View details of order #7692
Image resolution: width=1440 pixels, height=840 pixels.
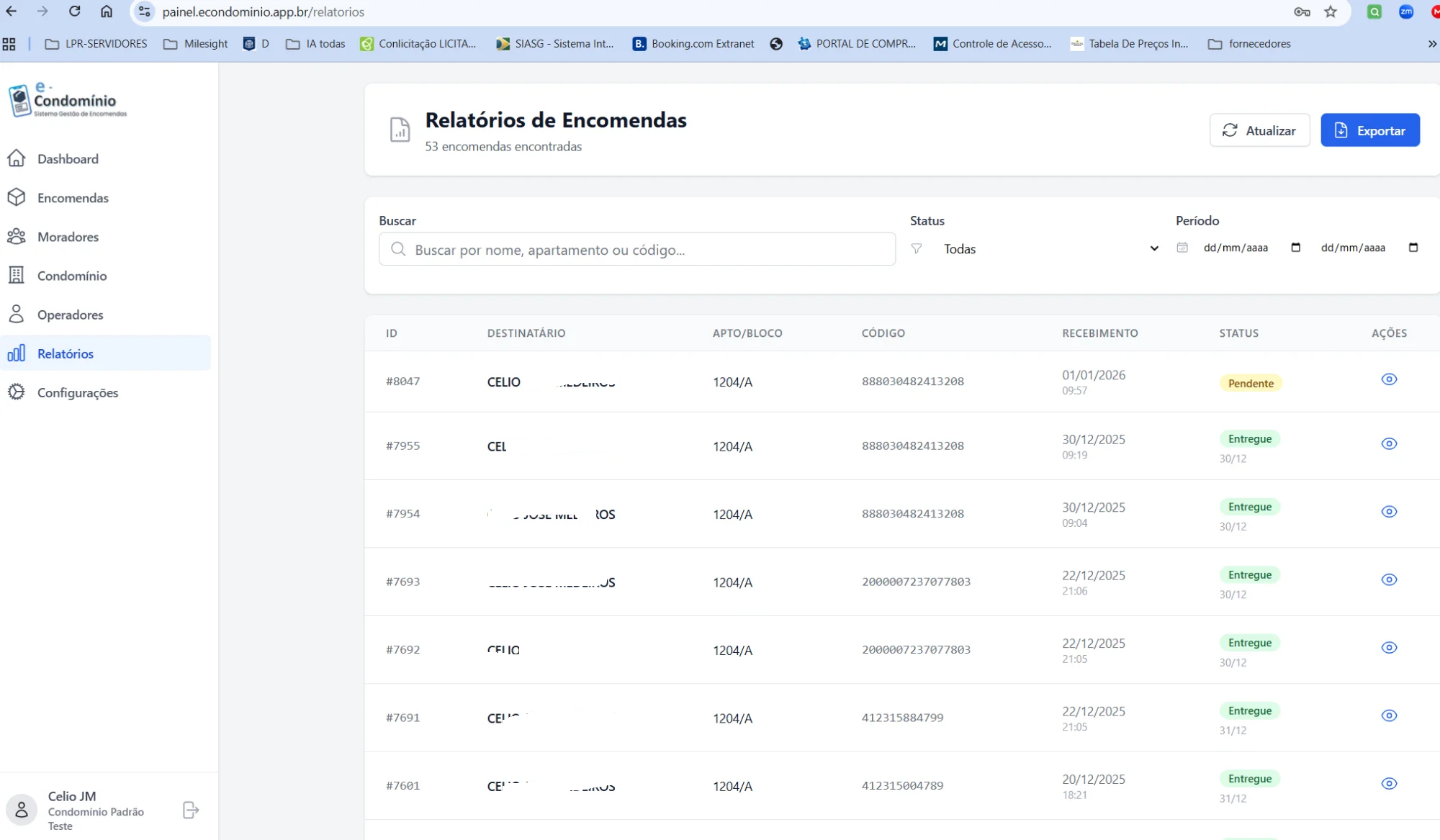[x=1389, y=648]
